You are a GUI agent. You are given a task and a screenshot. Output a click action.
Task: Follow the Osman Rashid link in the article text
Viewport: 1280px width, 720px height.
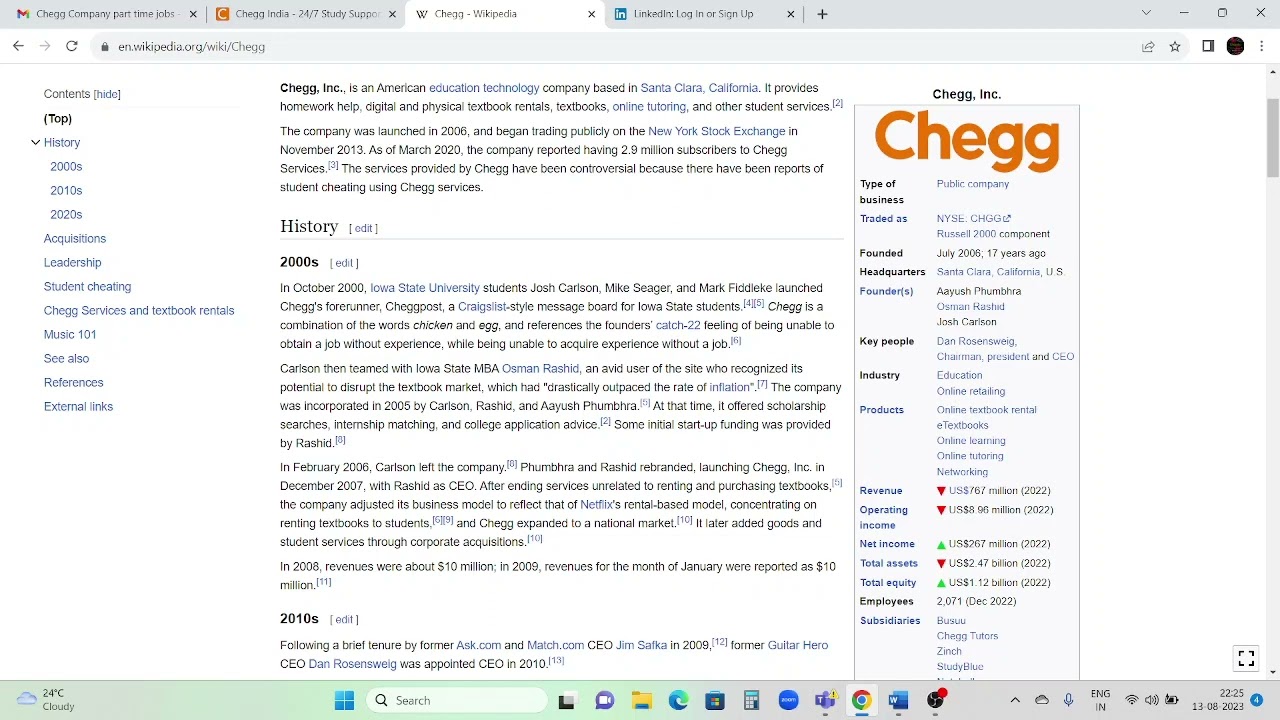click(540, 369)
